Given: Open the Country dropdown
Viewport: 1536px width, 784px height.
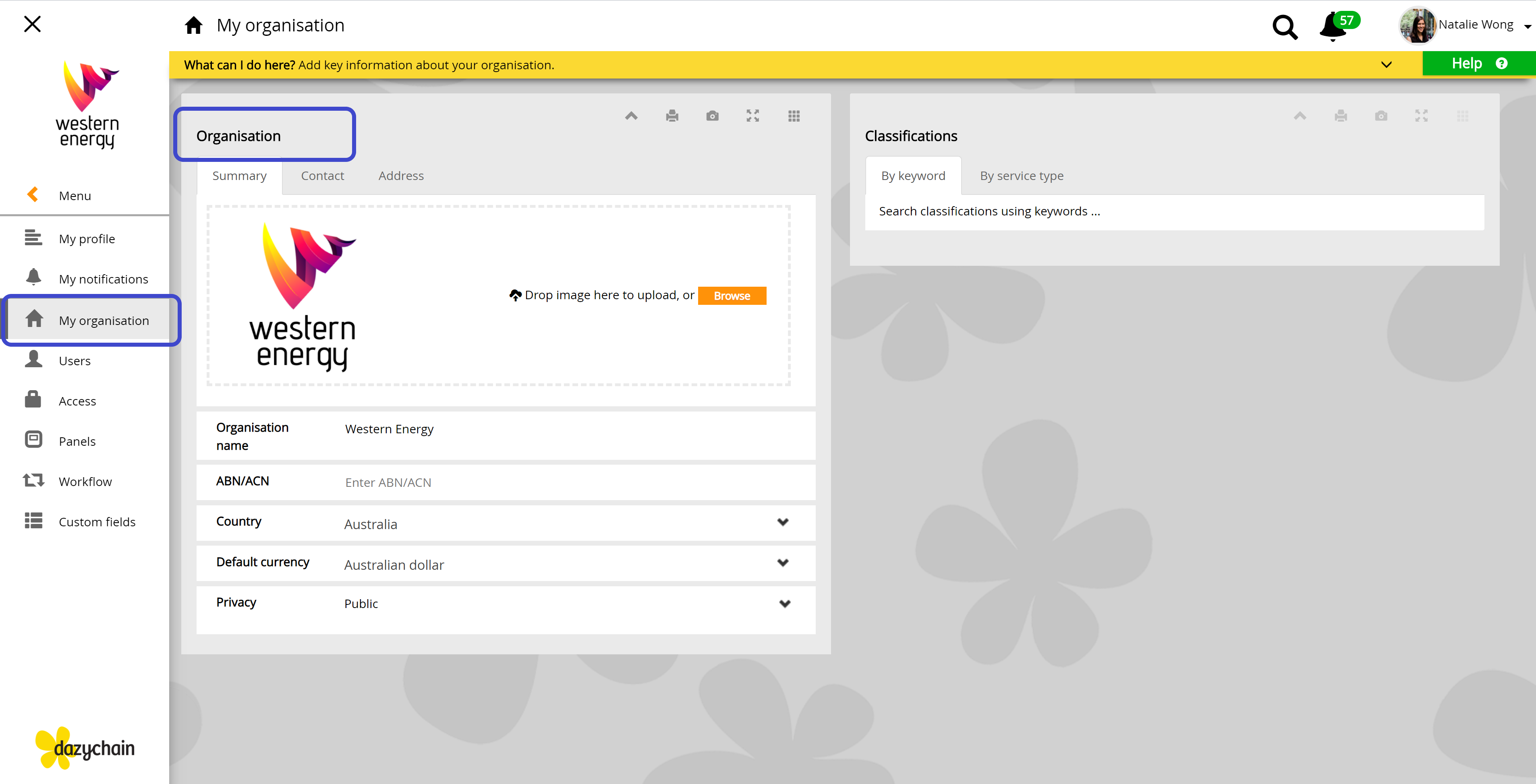Looking at the screenshot, I should click(x=506, y=523).
